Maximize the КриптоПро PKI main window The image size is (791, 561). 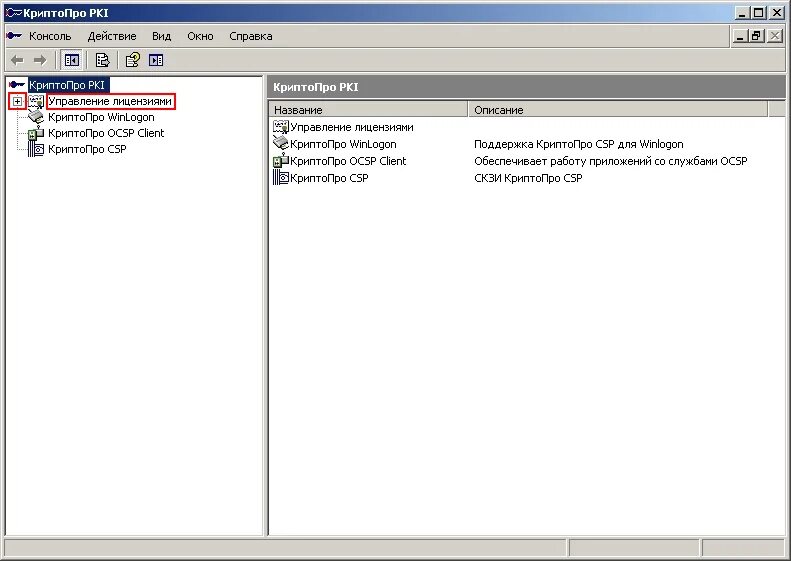pyautogui.click(x=758, y=13)
